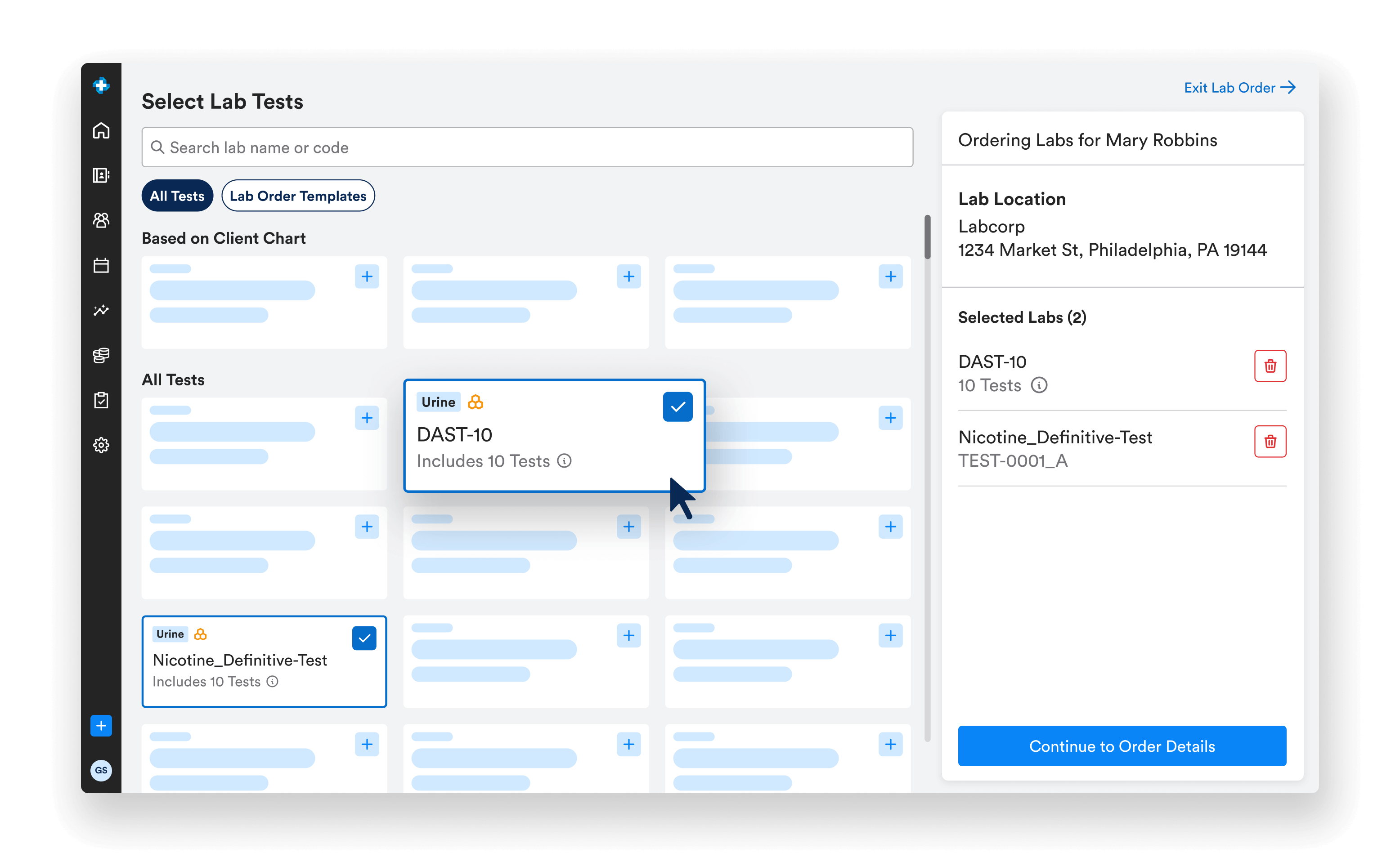Open the settings gear in sidebar
This screenshot has height=866, width=1400.
click(101, 445)
